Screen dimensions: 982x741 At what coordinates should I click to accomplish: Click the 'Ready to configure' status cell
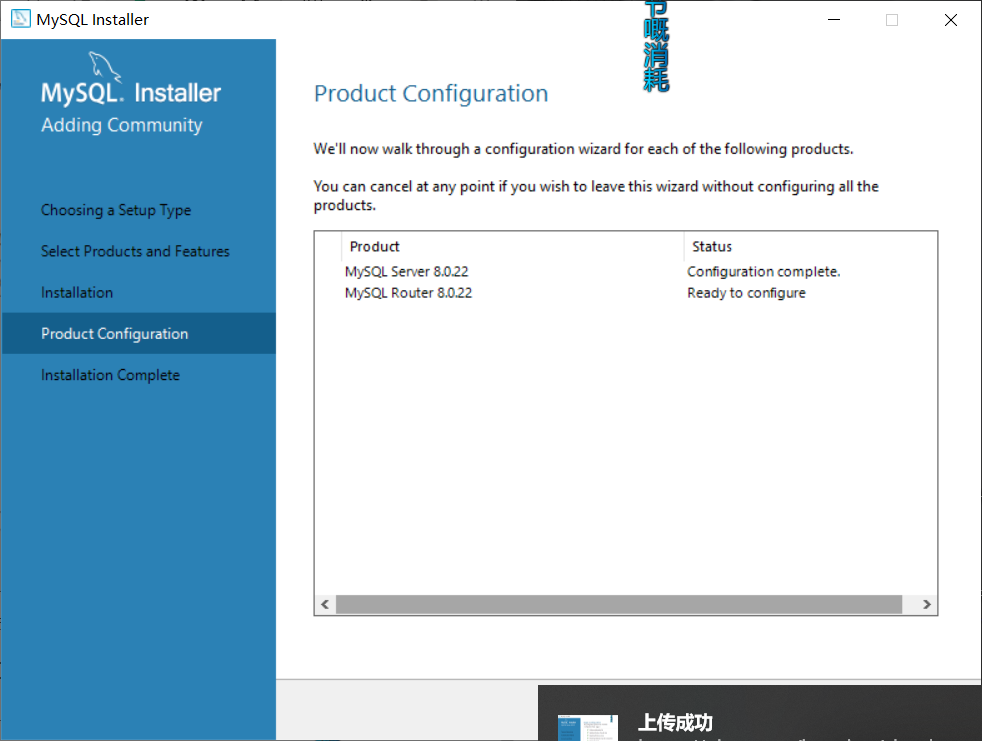click(746, 293)
